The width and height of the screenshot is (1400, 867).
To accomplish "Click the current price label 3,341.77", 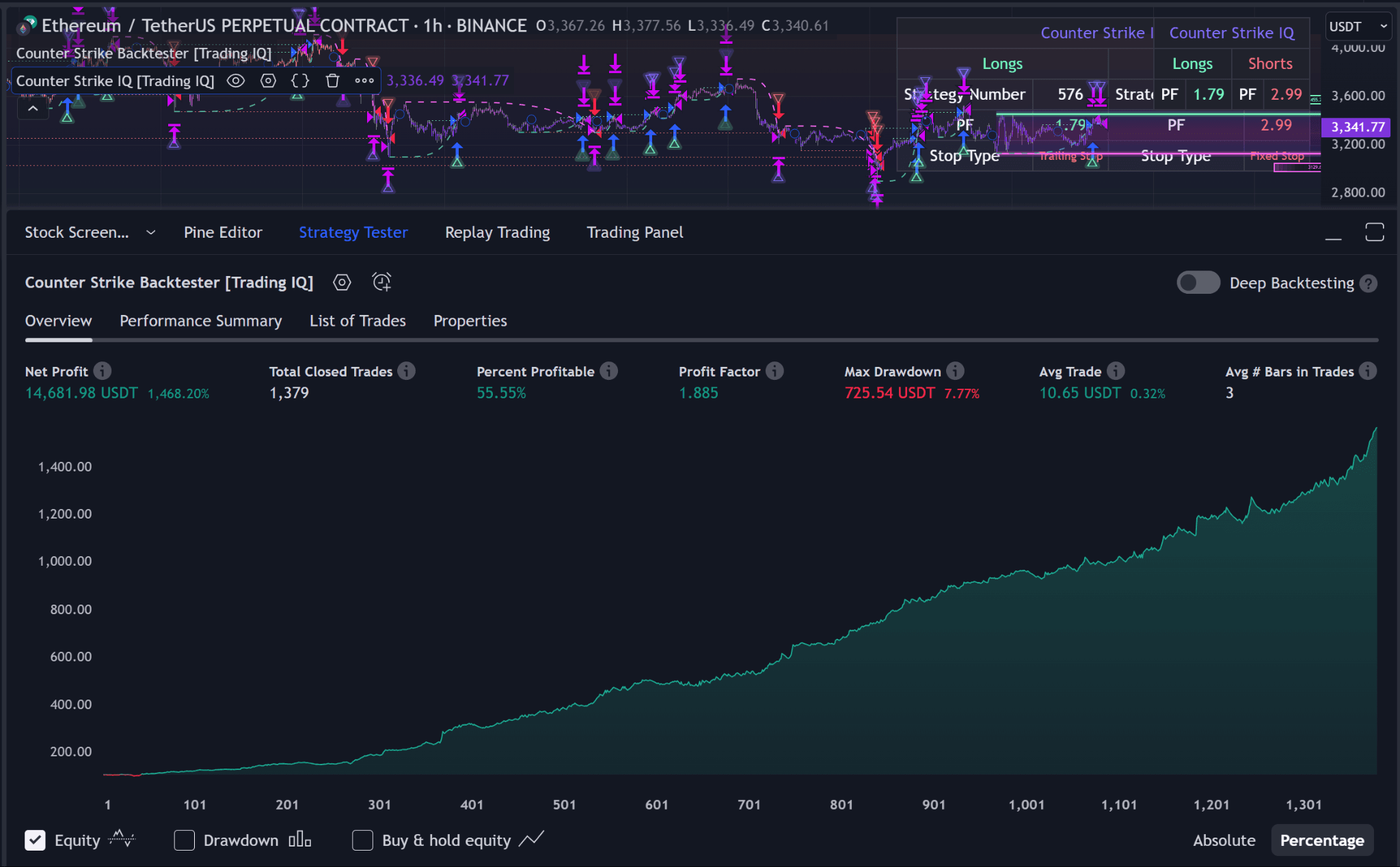I will pyautogui.click(x=1358, y=127).
